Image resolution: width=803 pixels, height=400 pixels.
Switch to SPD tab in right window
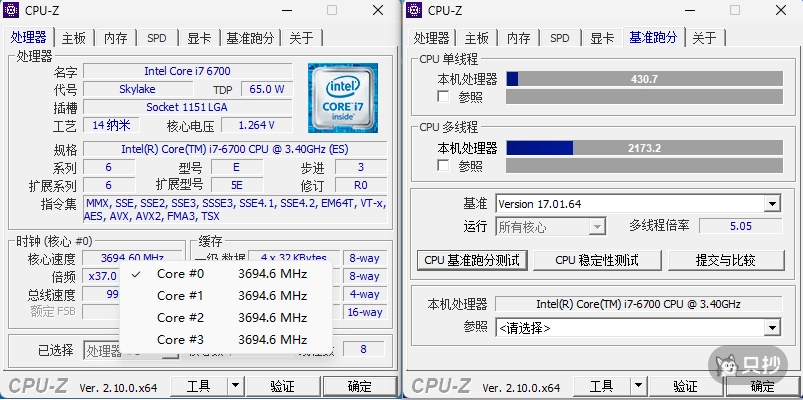tap(560, 38)
